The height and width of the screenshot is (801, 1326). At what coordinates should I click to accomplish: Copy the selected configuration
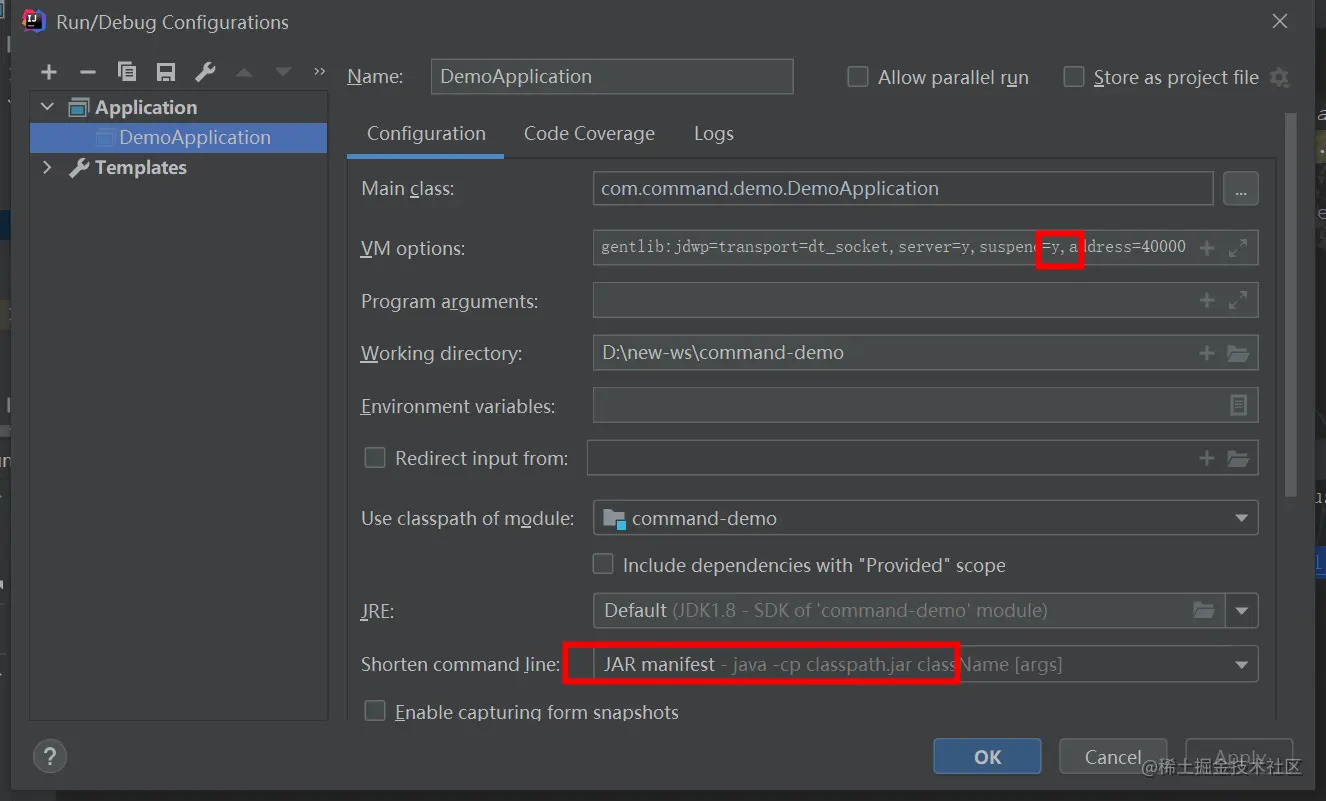127,72
